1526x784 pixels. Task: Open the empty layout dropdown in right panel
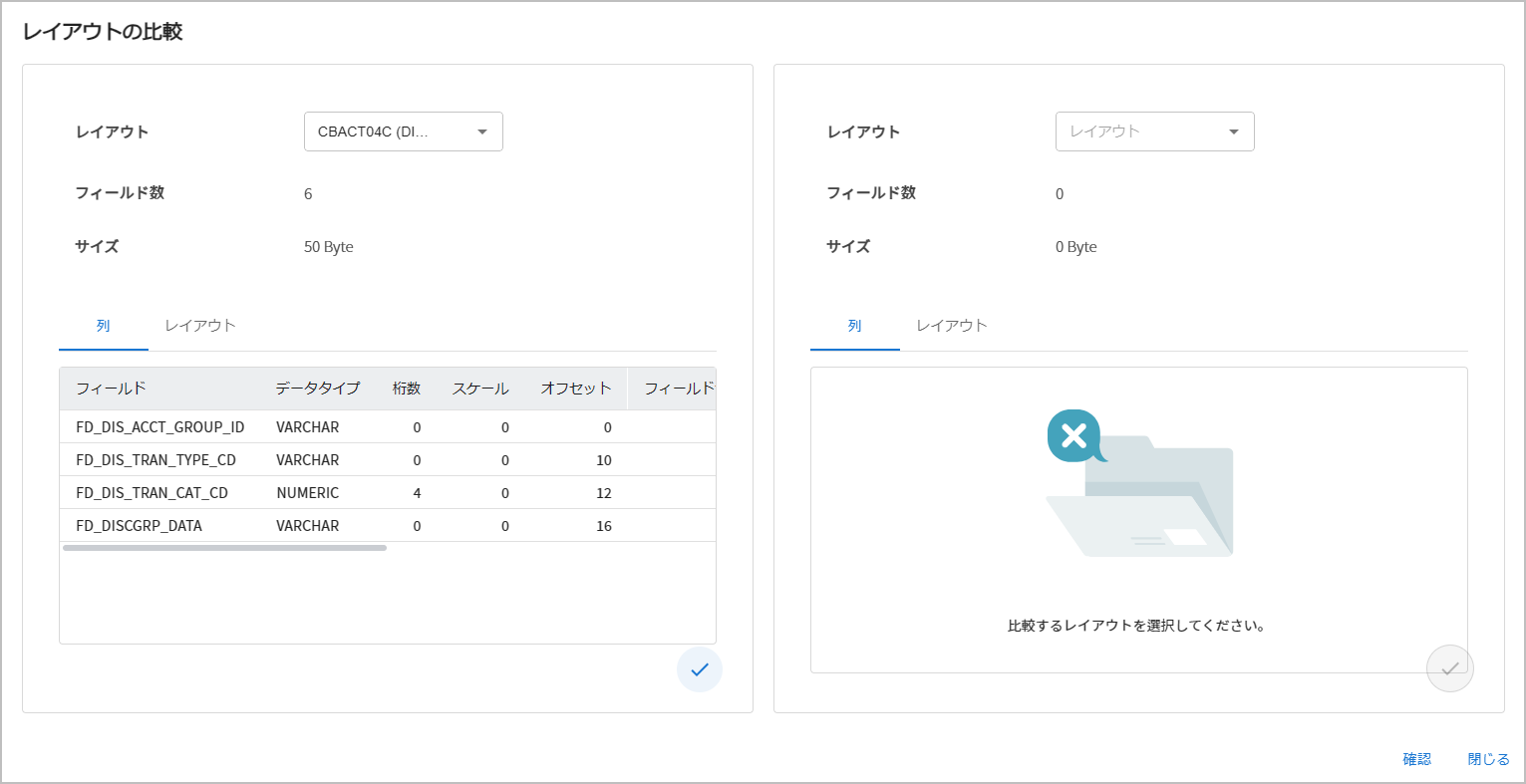pos(1155,131)
